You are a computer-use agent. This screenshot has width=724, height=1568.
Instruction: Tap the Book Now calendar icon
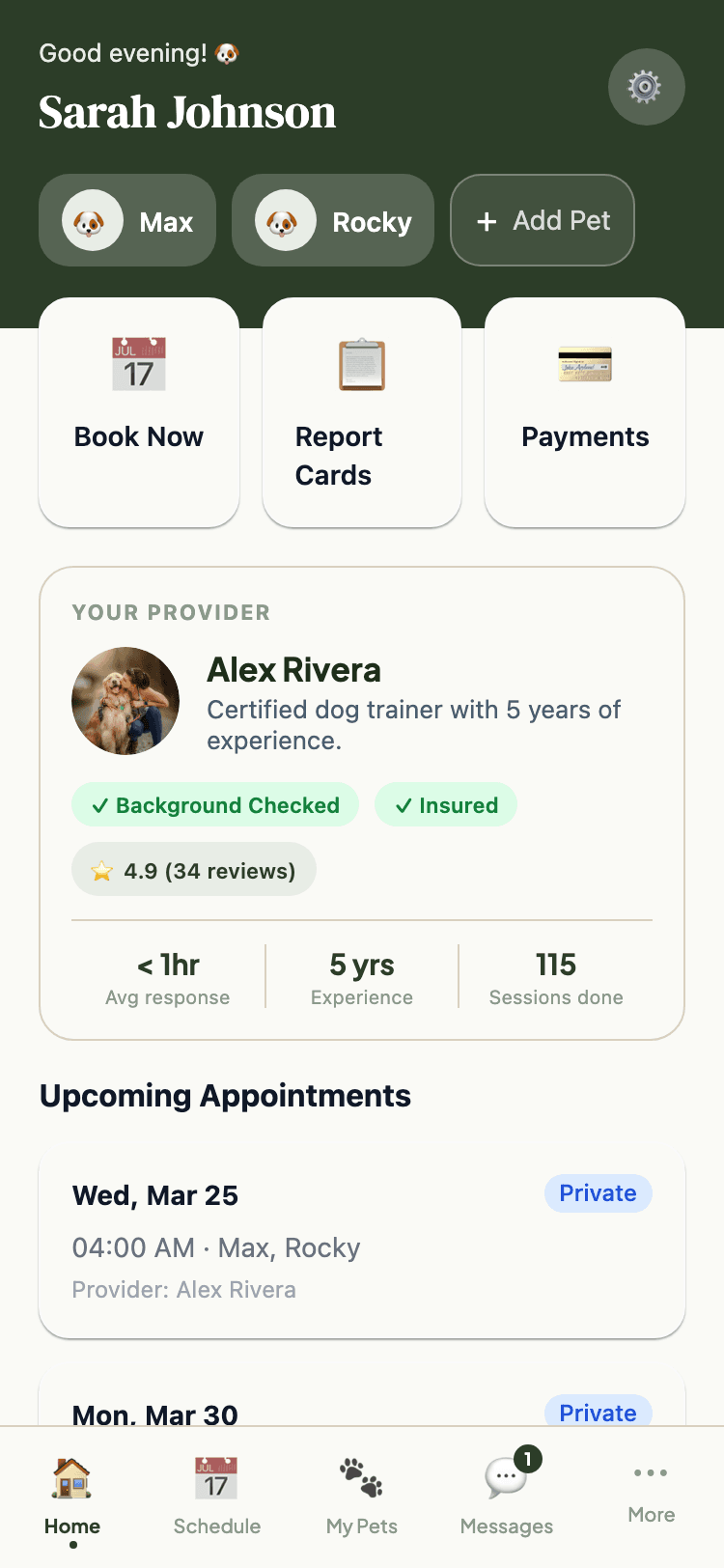point(139,364)
